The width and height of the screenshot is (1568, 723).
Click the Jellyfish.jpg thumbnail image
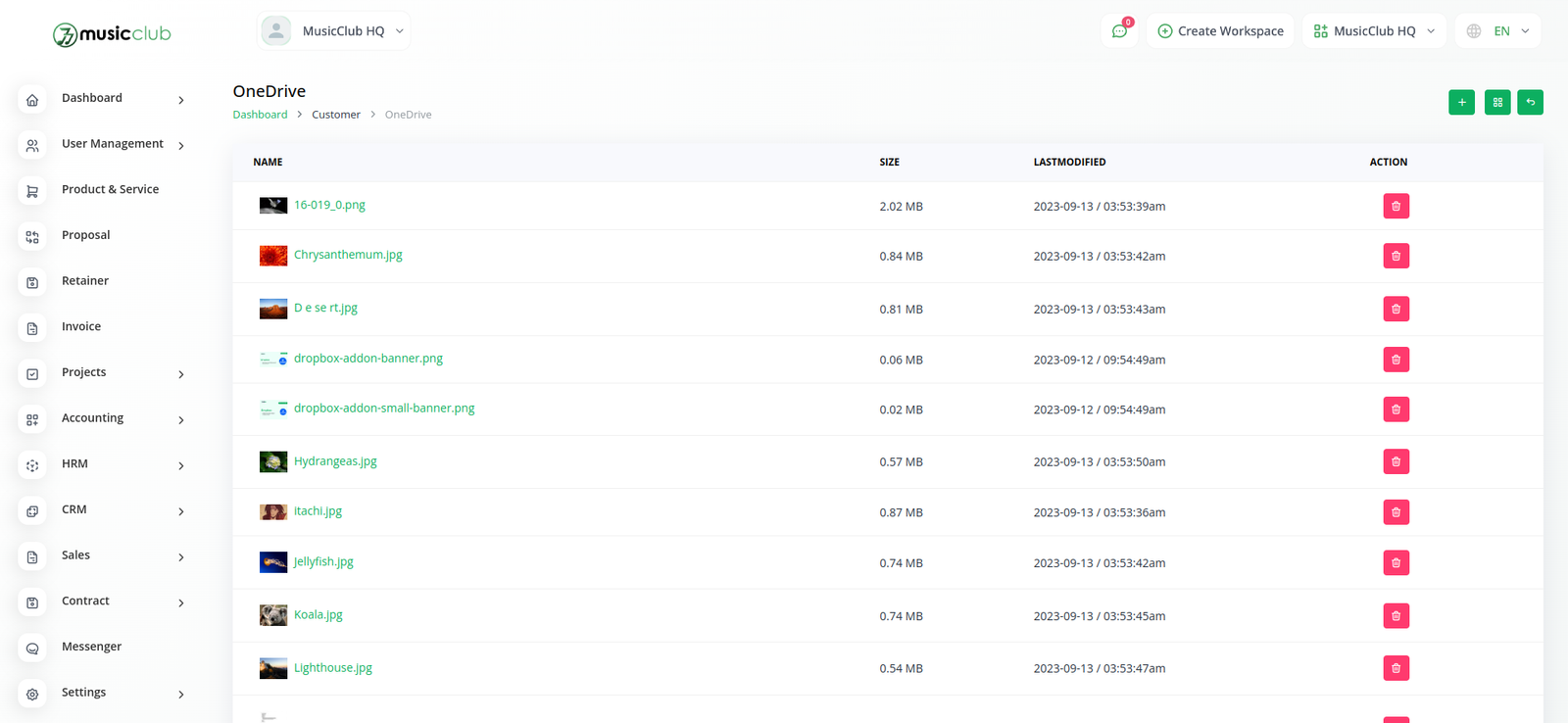coord(273,562)
